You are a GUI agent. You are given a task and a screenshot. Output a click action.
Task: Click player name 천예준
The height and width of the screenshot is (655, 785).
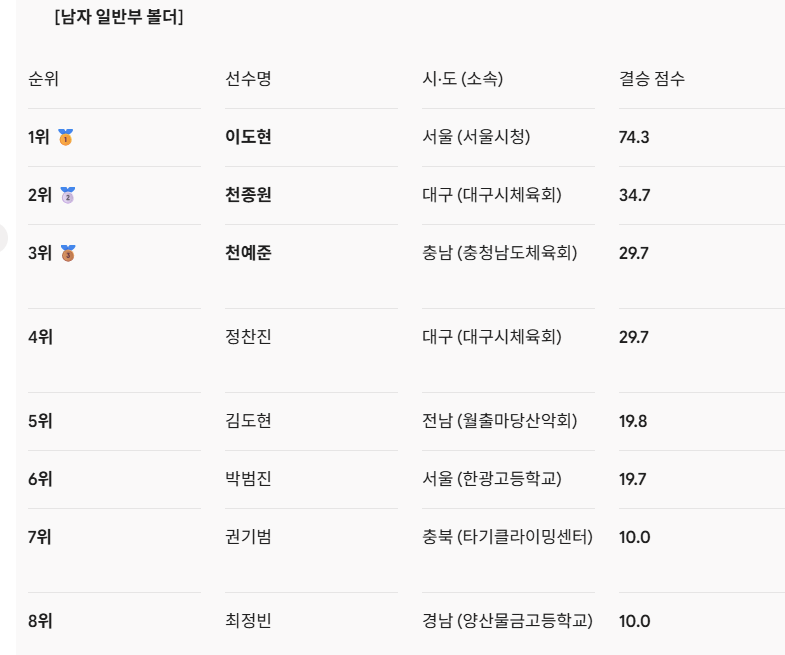[x=248, y=253]
